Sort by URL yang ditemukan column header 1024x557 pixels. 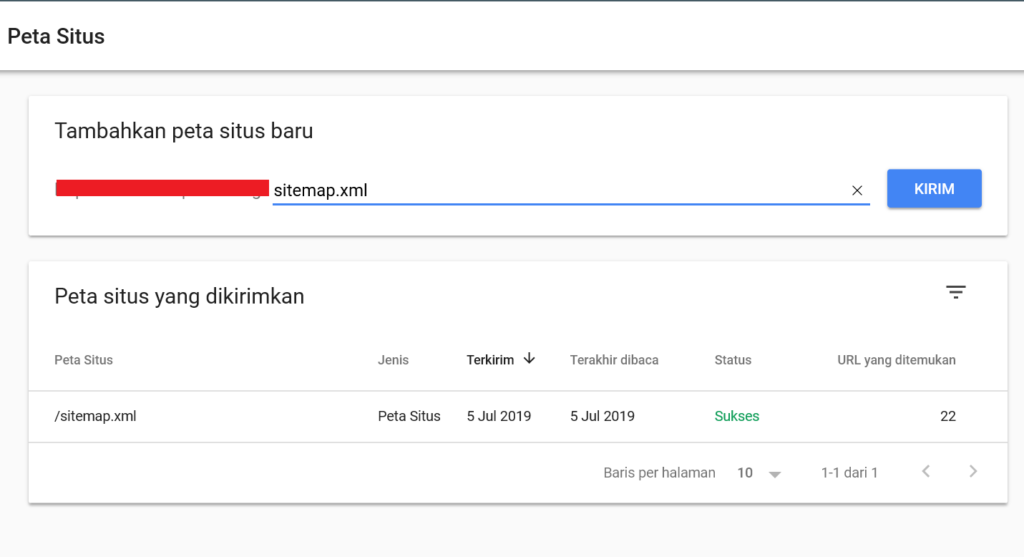pos(896,360)
